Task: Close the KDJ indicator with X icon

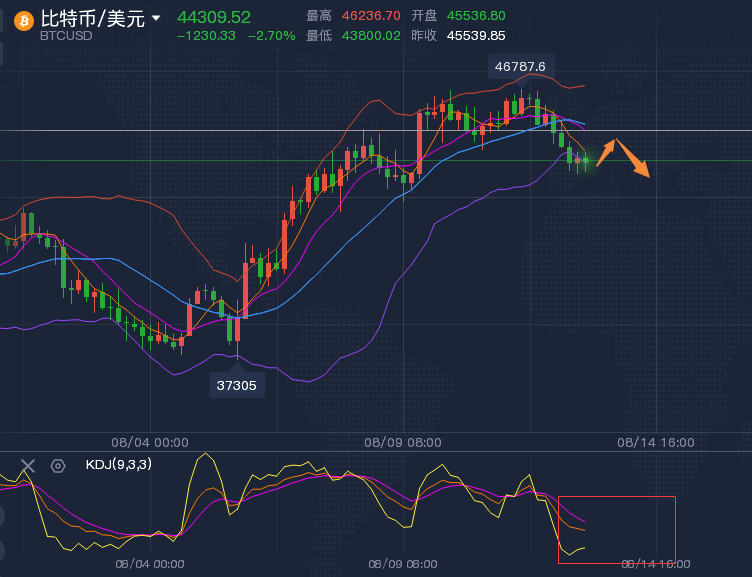Action: 28,465
